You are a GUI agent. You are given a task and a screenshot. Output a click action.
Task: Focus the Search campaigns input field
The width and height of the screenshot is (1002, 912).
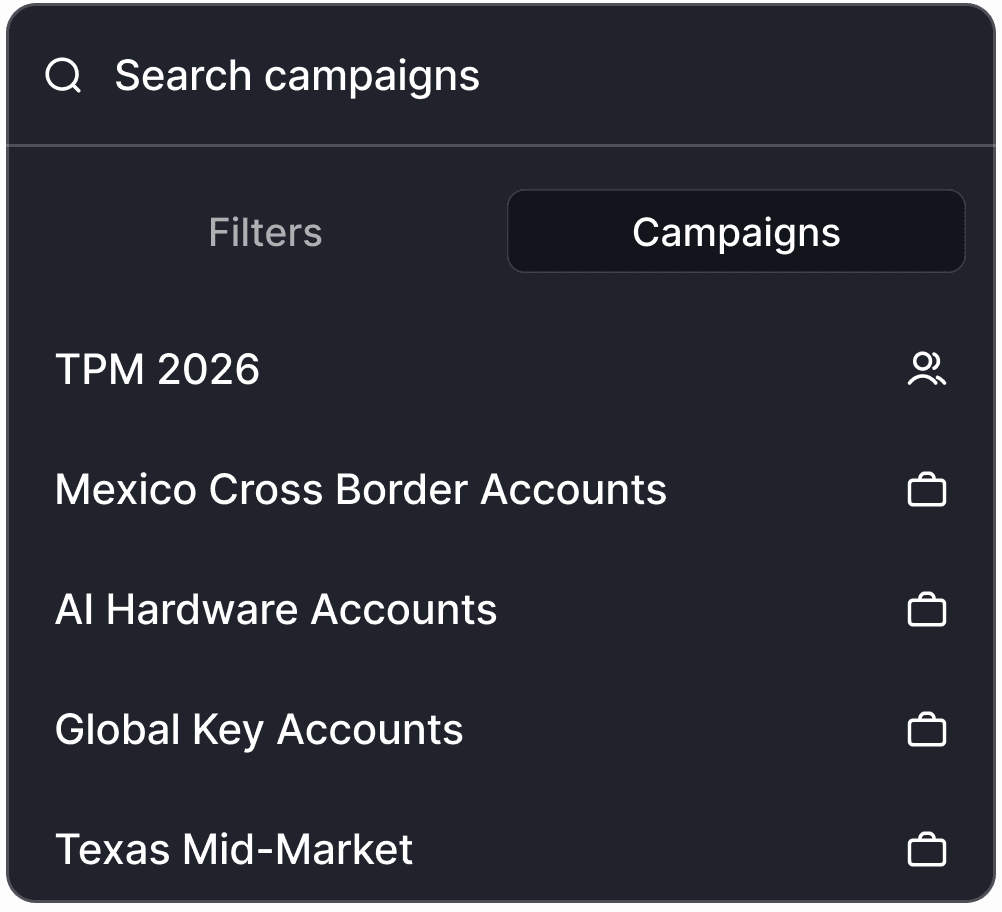[x=501, y=75]
